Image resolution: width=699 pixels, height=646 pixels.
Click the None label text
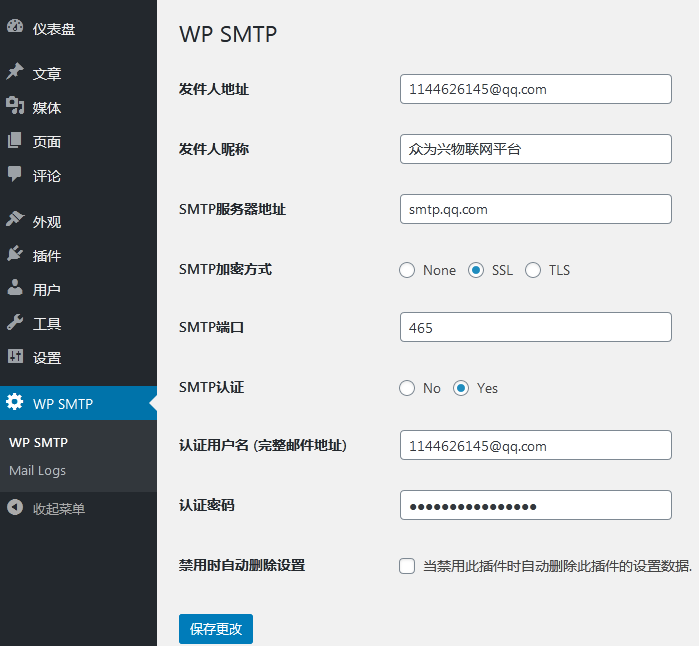pyautogui.click(x=440, y=270)
